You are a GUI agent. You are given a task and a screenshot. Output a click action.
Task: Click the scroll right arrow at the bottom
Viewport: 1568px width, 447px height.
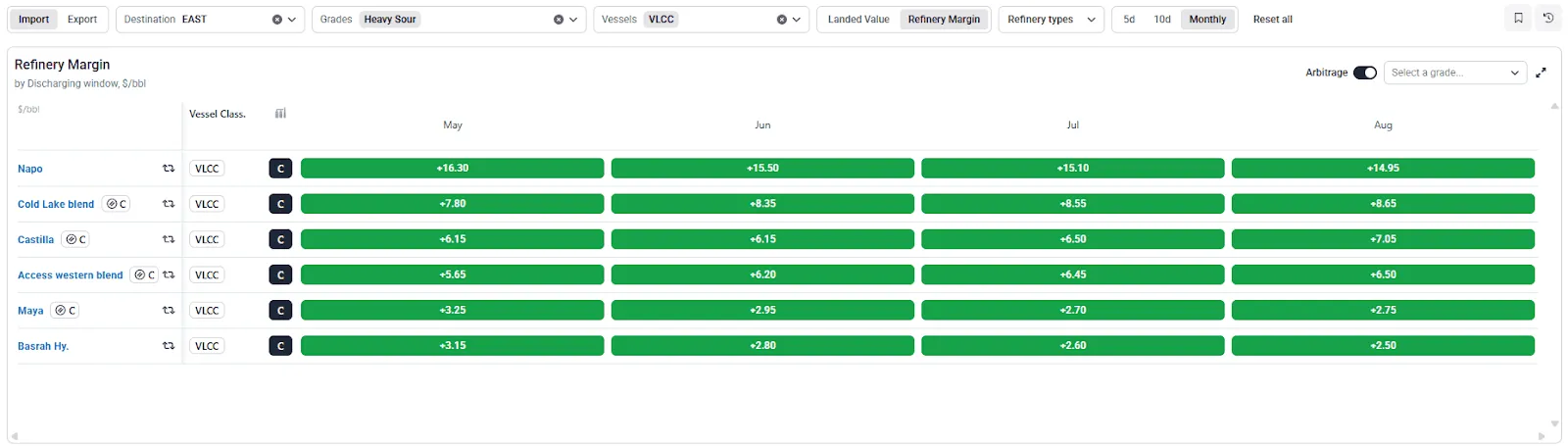[1542, 436]
